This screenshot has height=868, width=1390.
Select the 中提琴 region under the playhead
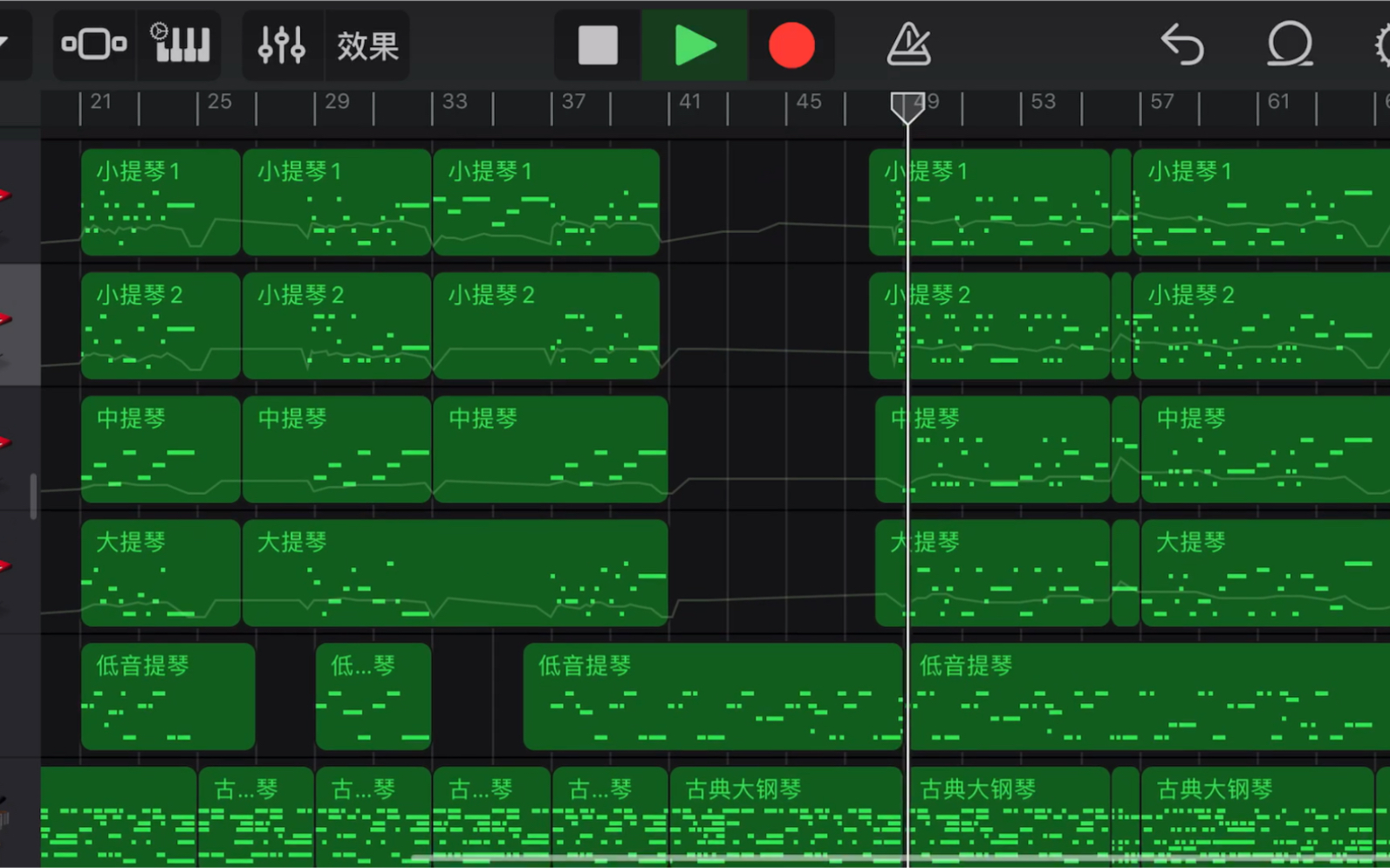pyautogui.click(x=993, y=449)
